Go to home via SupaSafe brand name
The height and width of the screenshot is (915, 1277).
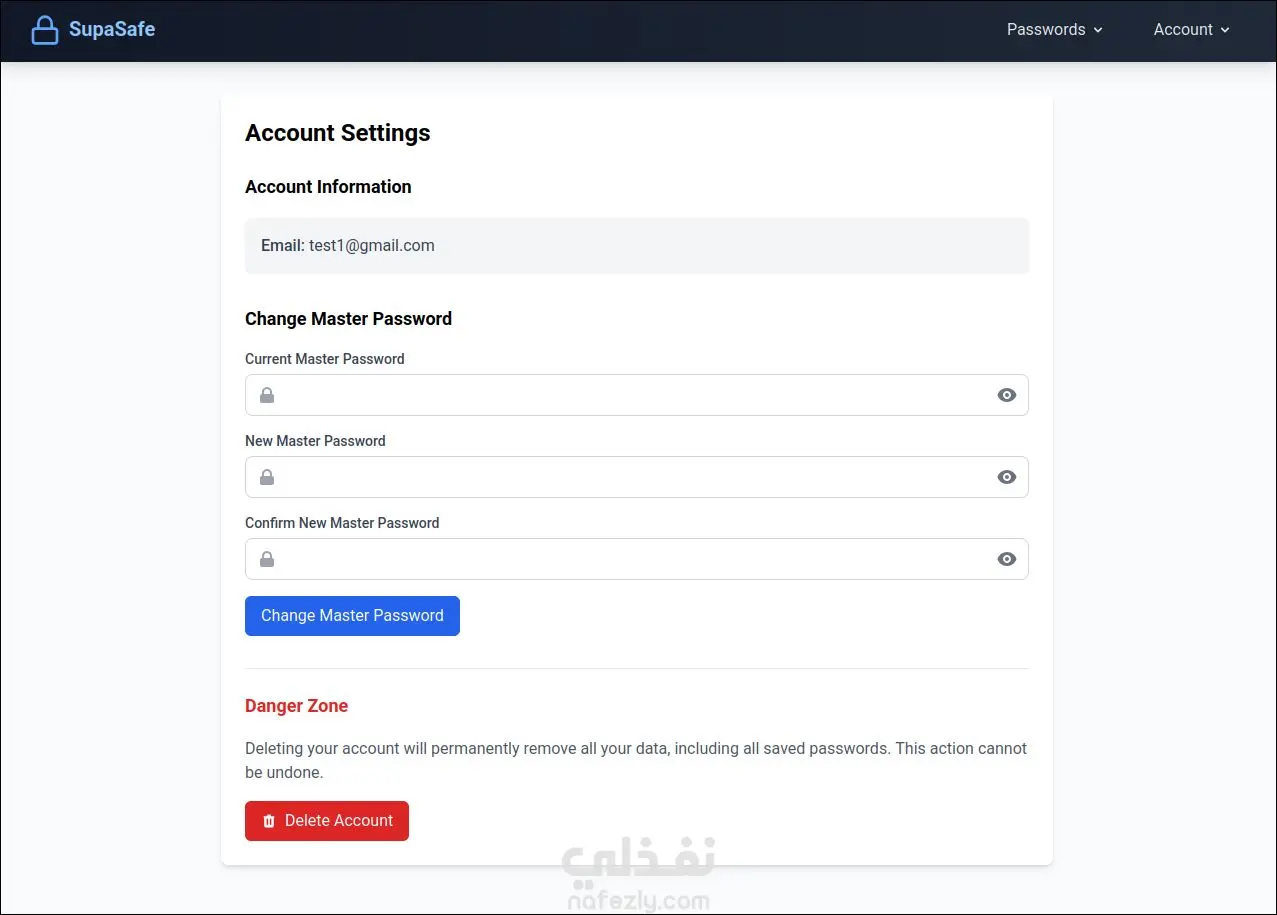tap(112, 30)
